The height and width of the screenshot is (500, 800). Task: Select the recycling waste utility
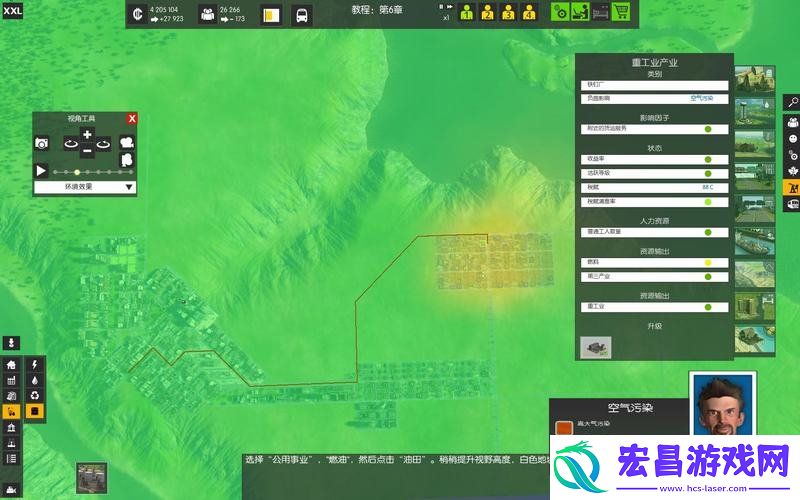(35, 395)
